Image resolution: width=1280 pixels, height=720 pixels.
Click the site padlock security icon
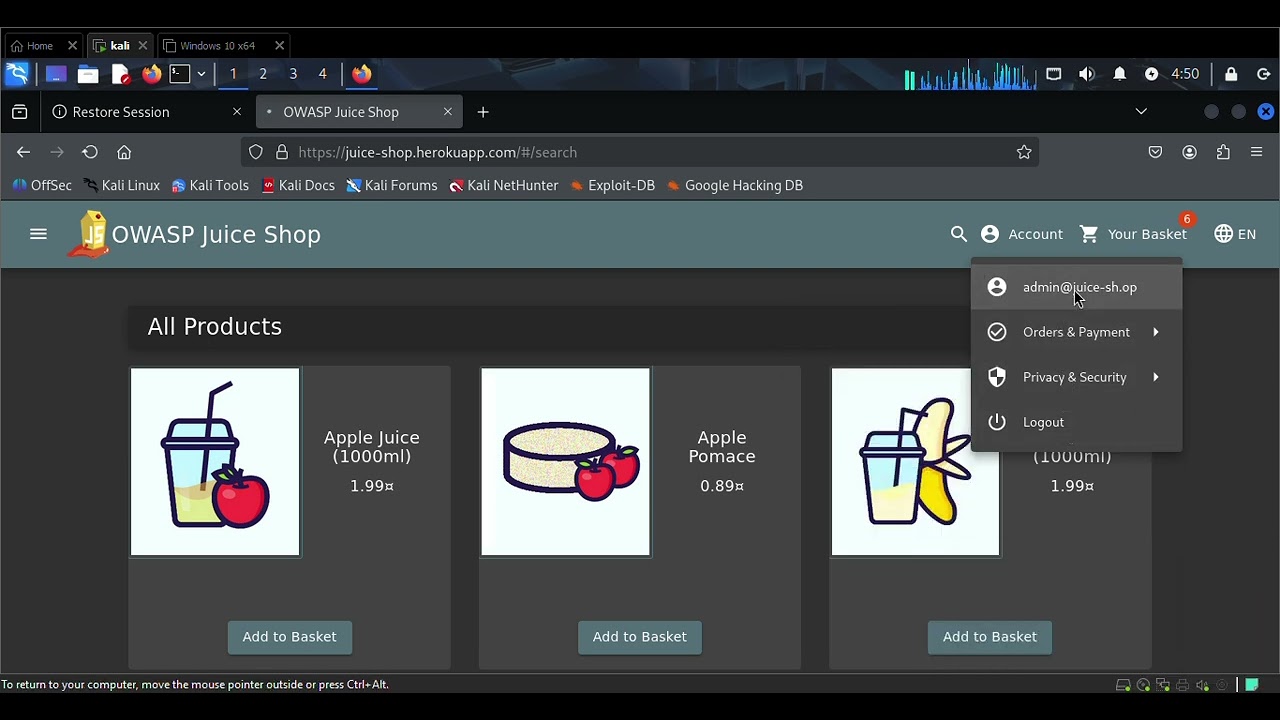(282, 152)
